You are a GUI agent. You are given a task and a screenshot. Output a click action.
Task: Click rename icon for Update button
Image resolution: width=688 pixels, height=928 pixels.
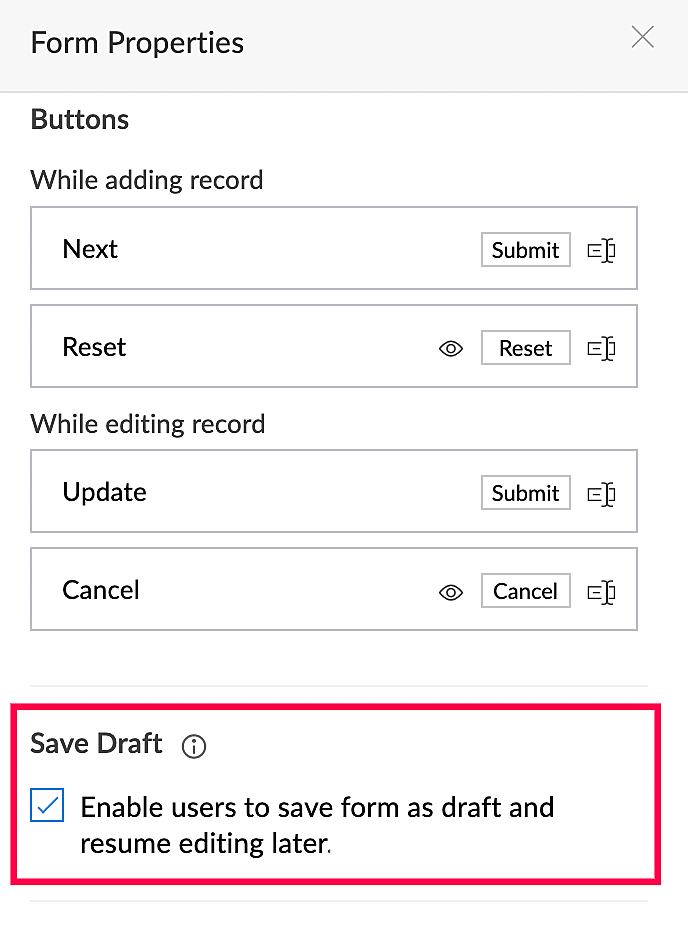(x=601, y=493)
